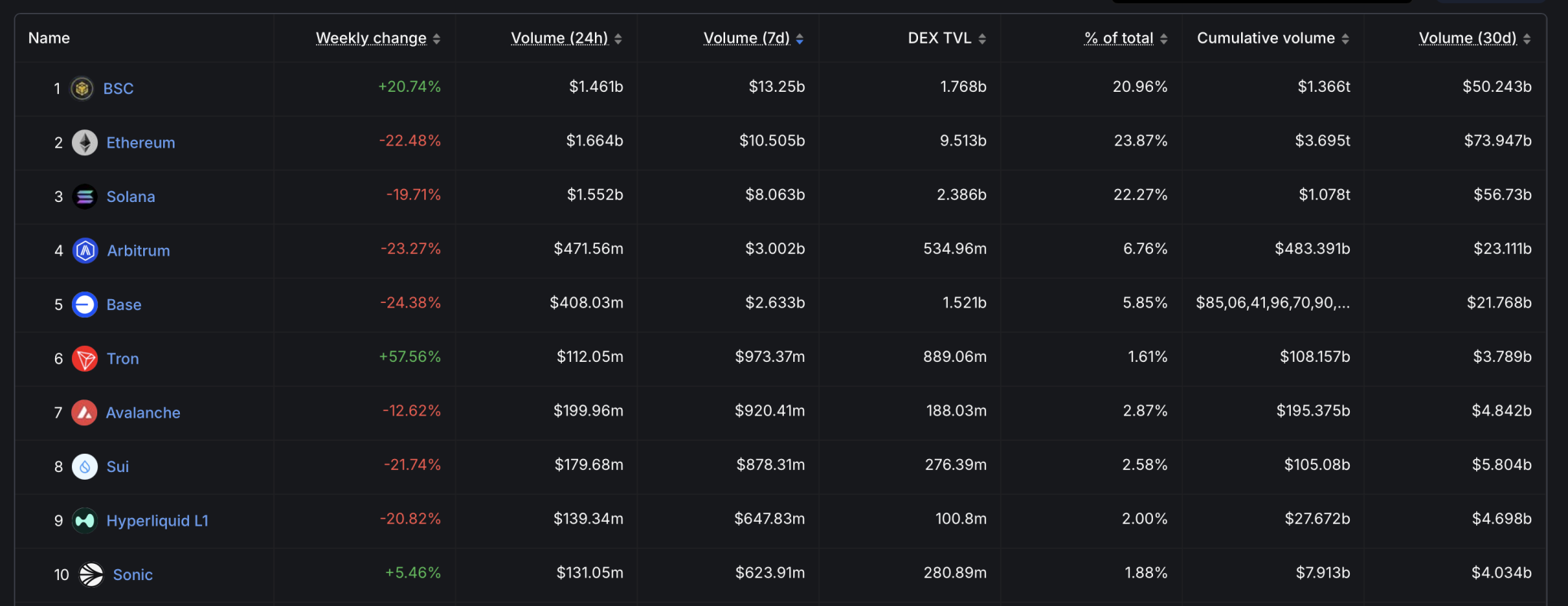This screenshot has height=606, width=1568.
Task: Sort table by Volume (24h) arrows
Action: [618, 38]
